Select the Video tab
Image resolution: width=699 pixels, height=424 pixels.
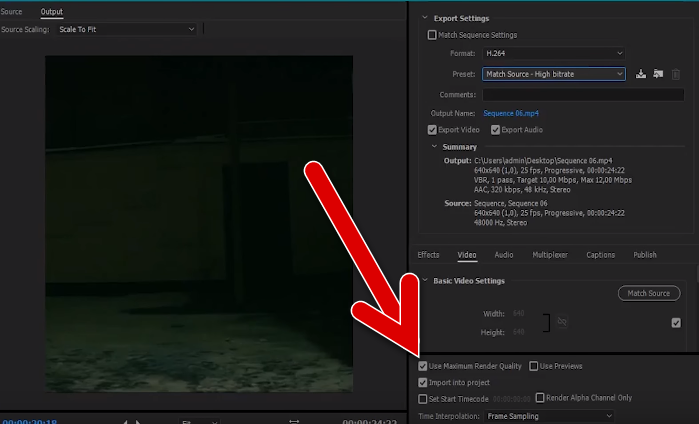(x=467, y=255)
